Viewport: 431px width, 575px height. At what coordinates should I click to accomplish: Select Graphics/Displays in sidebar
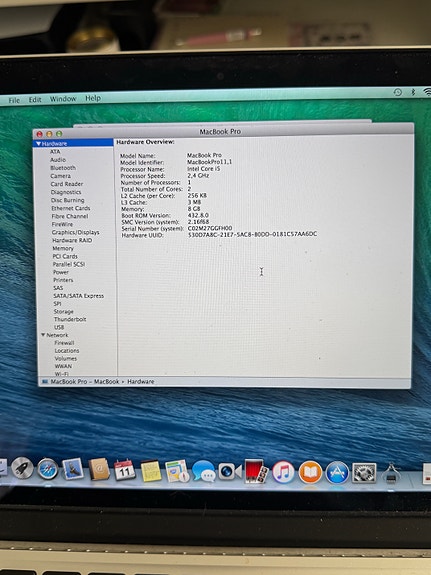(x=75, y=232)
